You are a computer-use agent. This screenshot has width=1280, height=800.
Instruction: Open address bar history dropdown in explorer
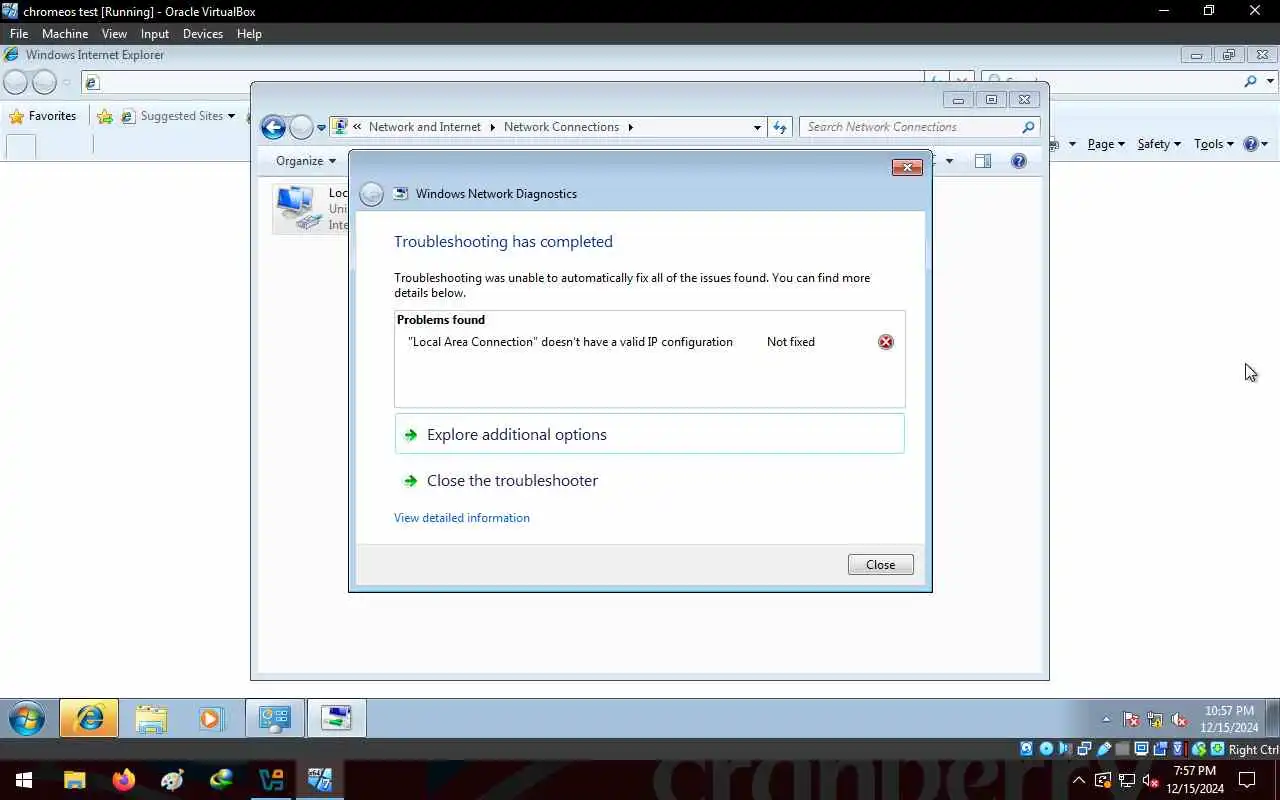click(757, 127)
